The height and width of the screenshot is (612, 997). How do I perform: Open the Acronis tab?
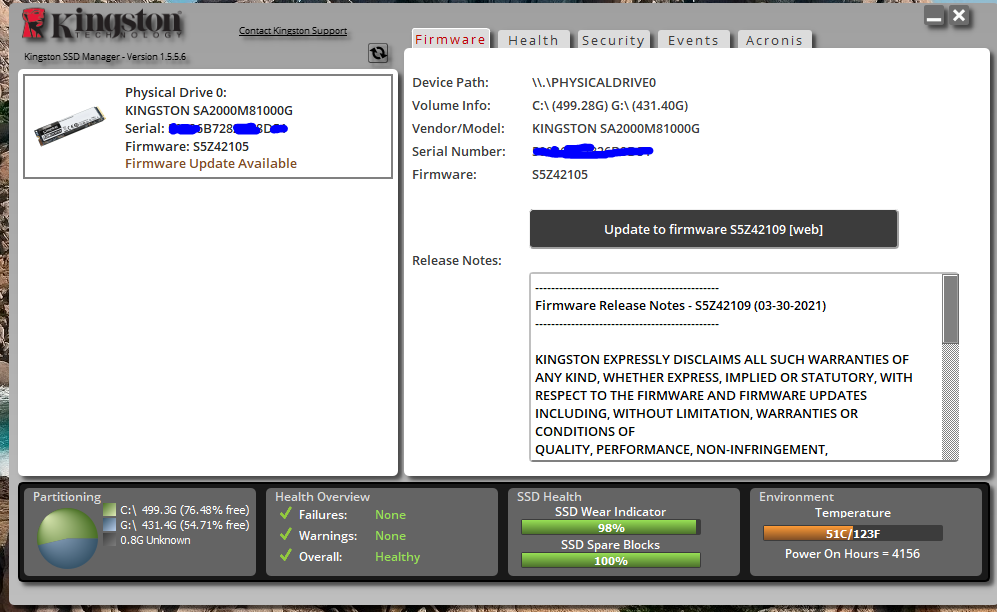click(x=774, y=40)
